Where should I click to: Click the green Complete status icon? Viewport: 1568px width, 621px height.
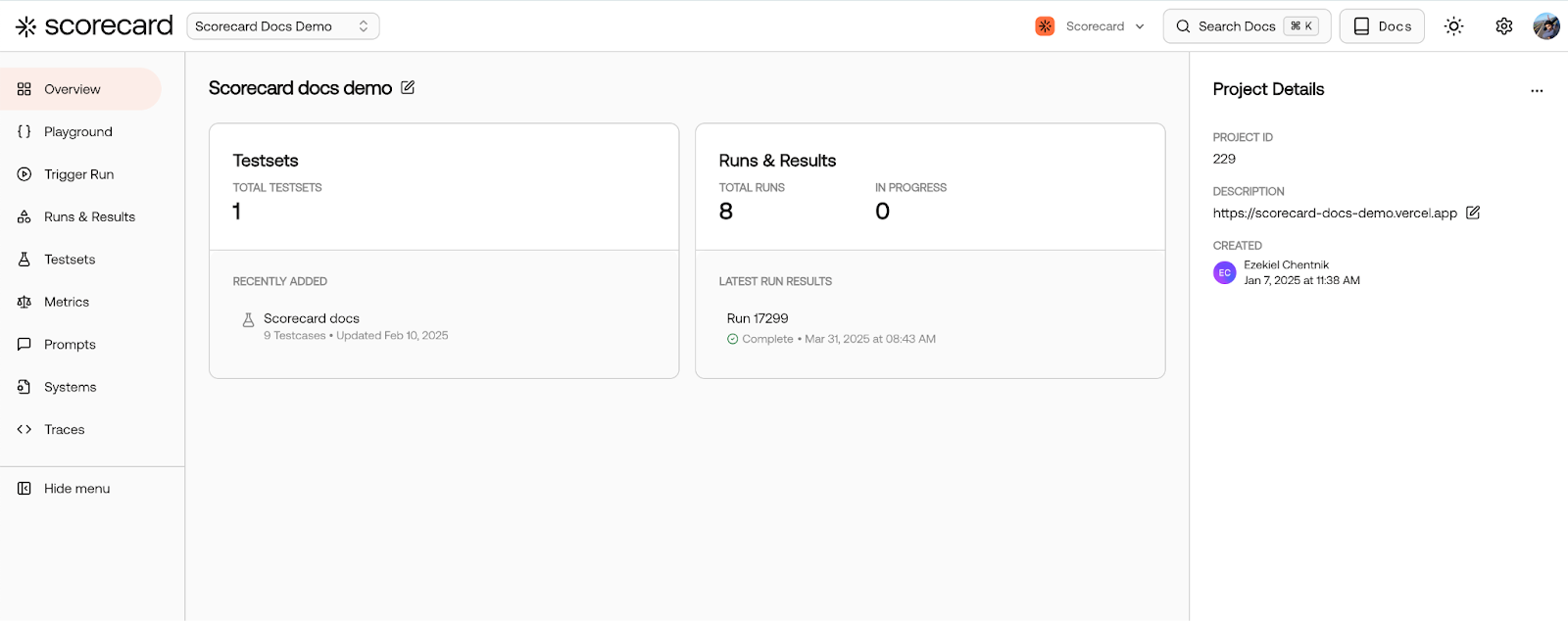pyautogui.click(x=733, y=339)
